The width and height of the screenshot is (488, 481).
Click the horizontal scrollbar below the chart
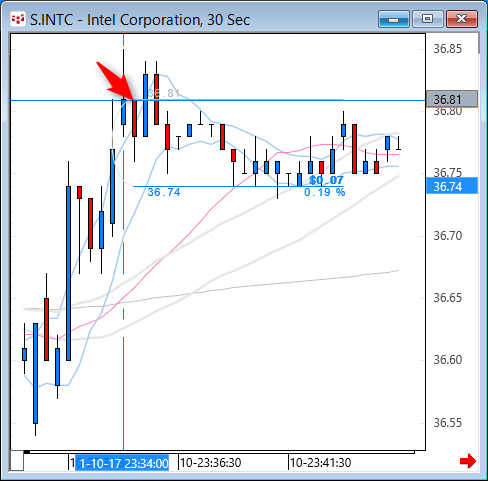(x=219, y=452)
